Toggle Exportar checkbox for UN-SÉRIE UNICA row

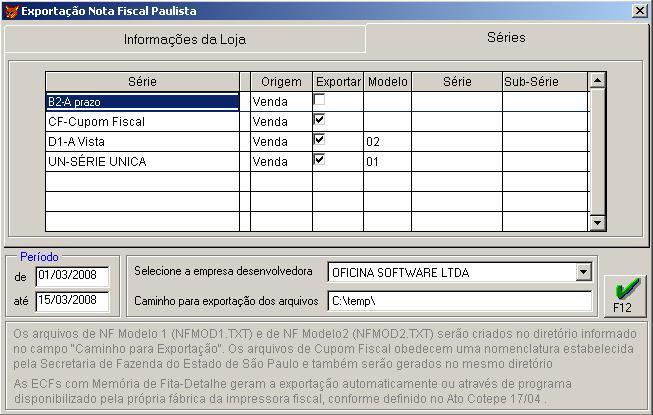tap(319, 159)
